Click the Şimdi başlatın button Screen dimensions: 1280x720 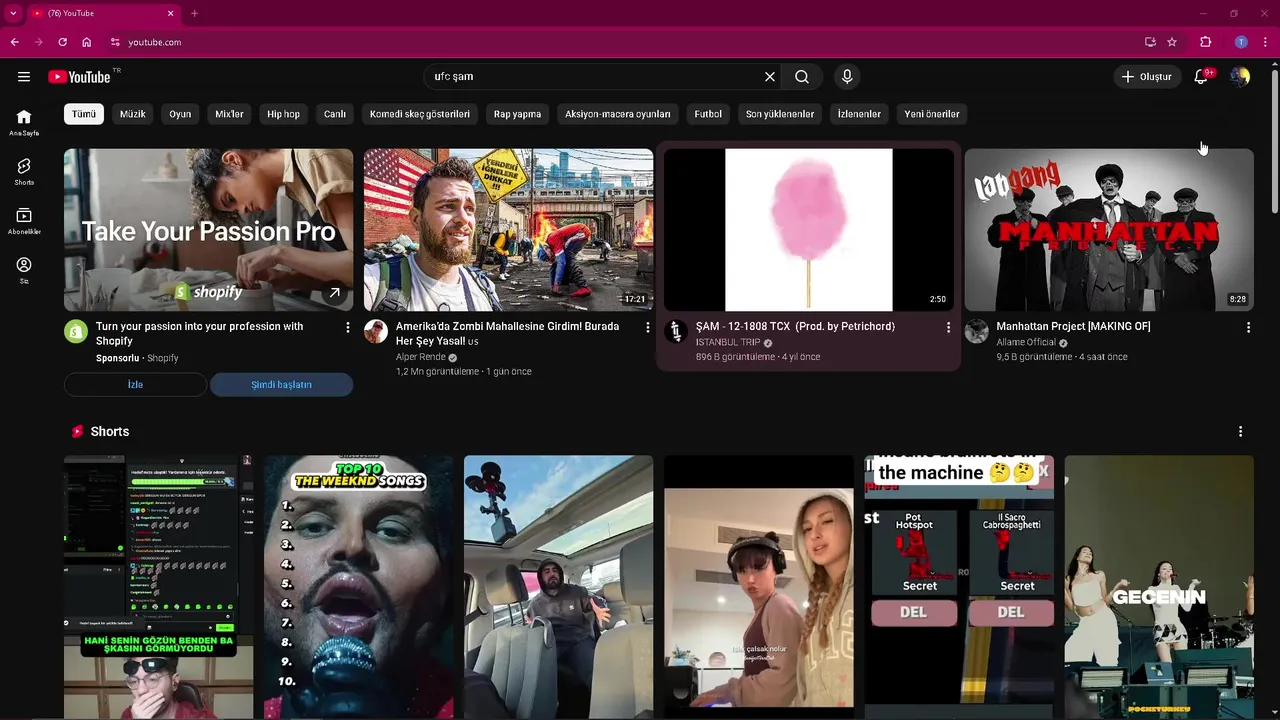click(281, 385)
